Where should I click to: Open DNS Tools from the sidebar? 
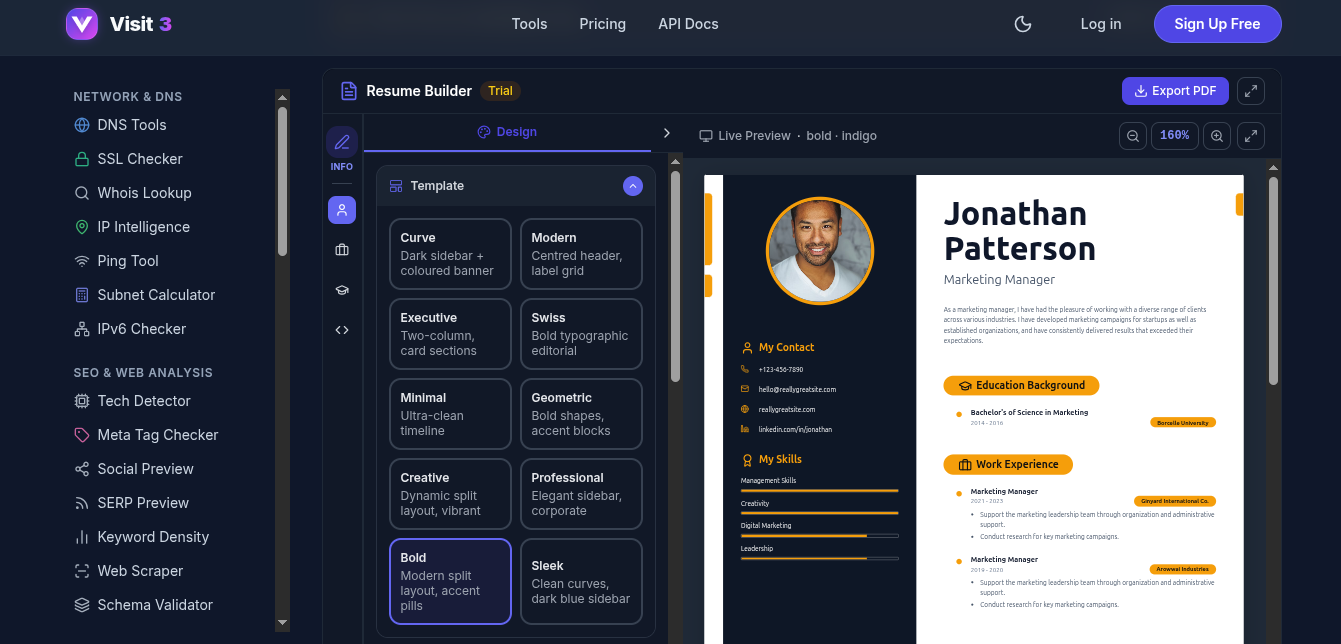(120, 125)
